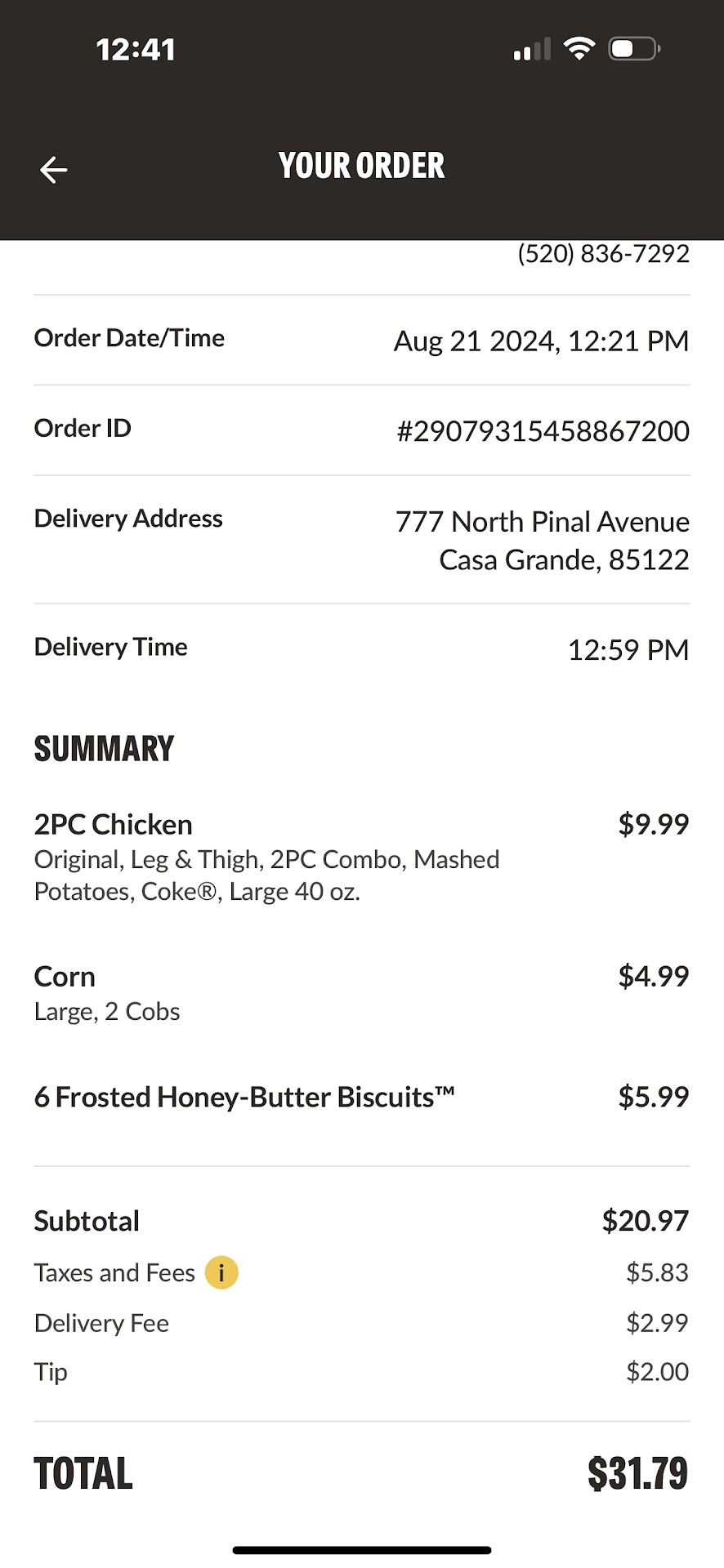Screen dimensions: 724x1568
Task: Tap the Wi-Fi status icon
Action: pos(579,49)
